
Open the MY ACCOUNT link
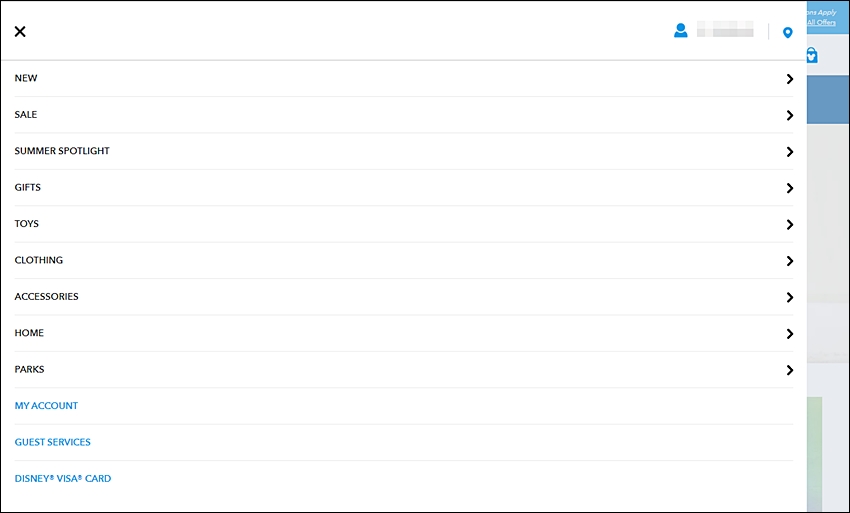pyautogui.click(x=46, y=406)
